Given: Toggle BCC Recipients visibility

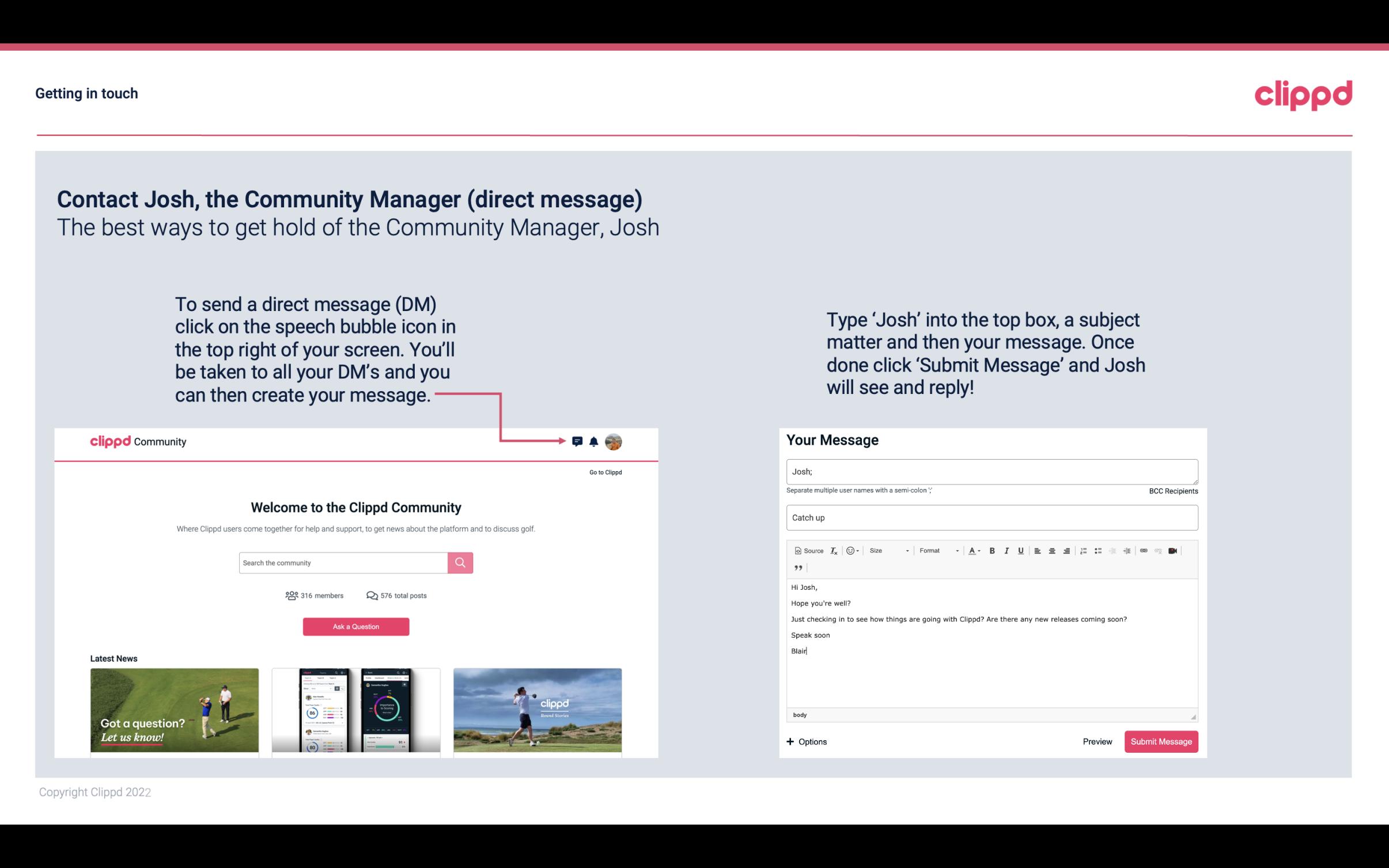Looking at the screenshot, I should pos(1173,491).
